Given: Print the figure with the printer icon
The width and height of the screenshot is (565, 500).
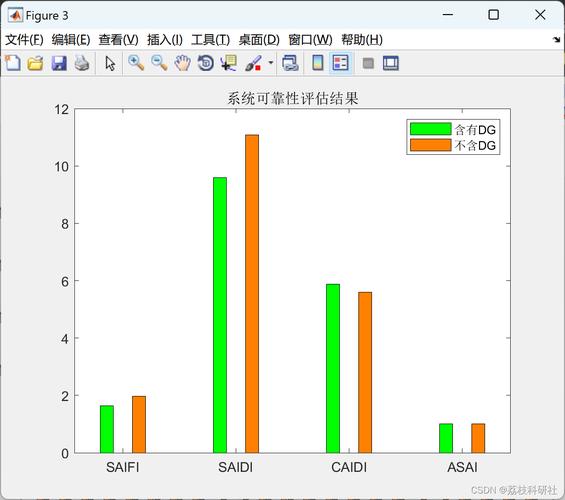Looking at the screenshot, I should (82, 63).
